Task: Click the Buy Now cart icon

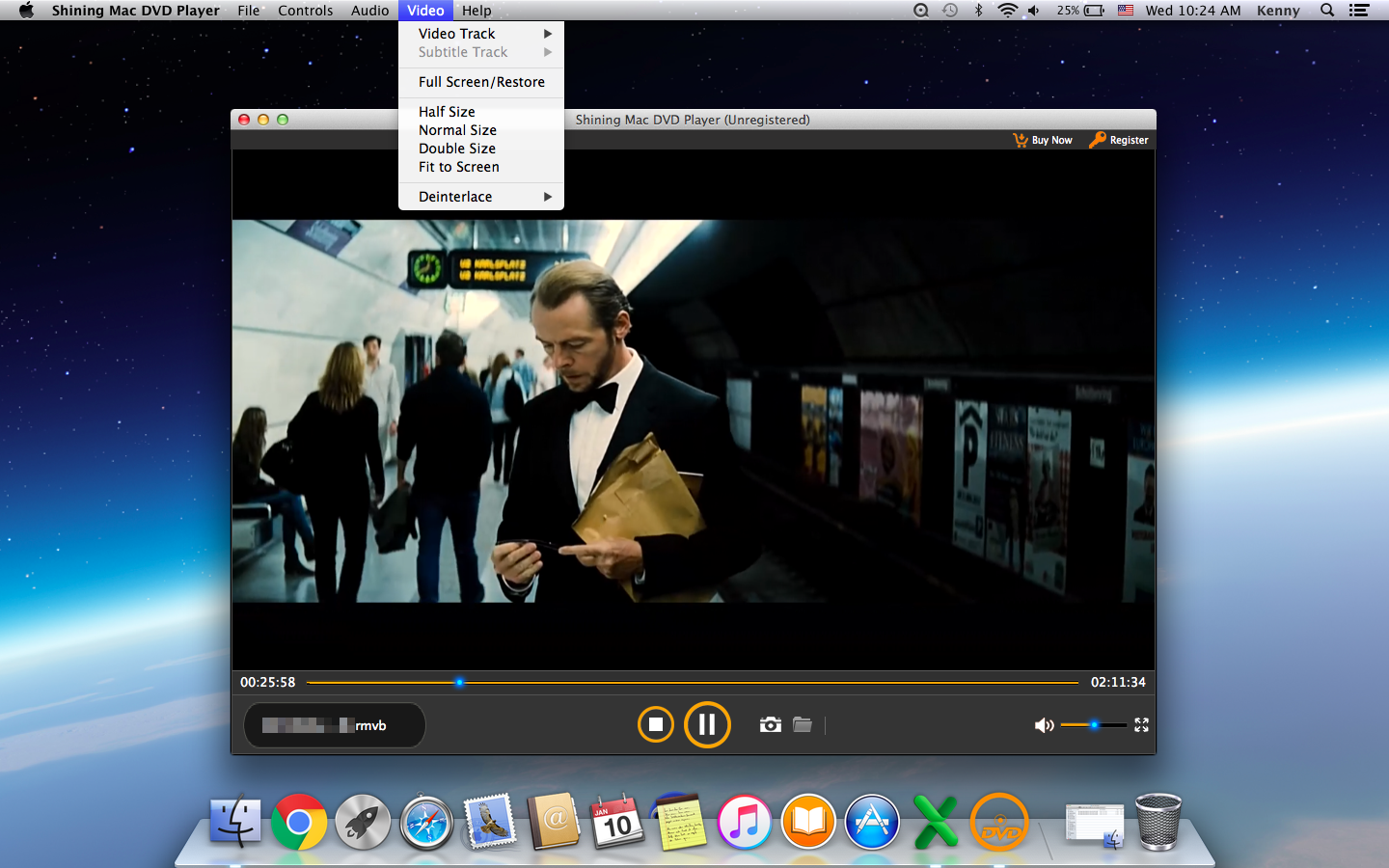Action: (1021, 140)
